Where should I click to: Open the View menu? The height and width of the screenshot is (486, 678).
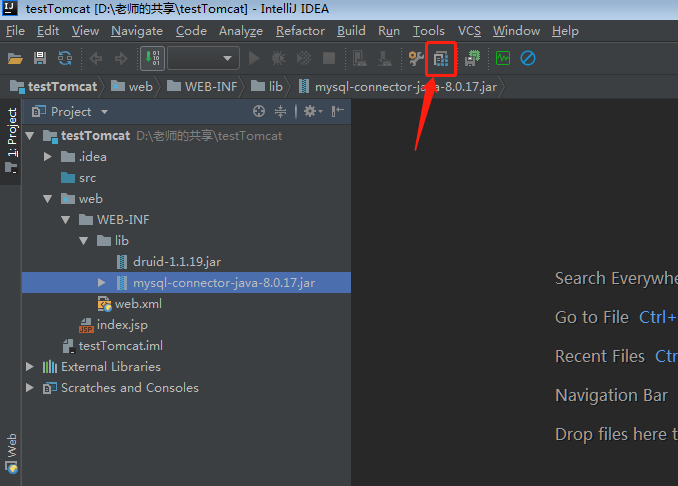85,31
